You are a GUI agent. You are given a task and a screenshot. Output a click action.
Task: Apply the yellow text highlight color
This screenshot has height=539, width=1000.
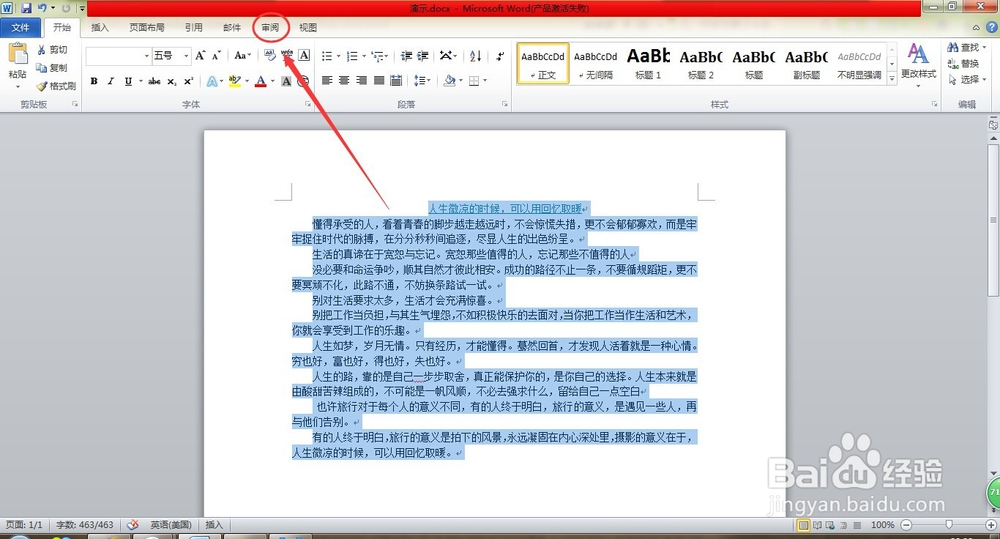tap(233, 81)
